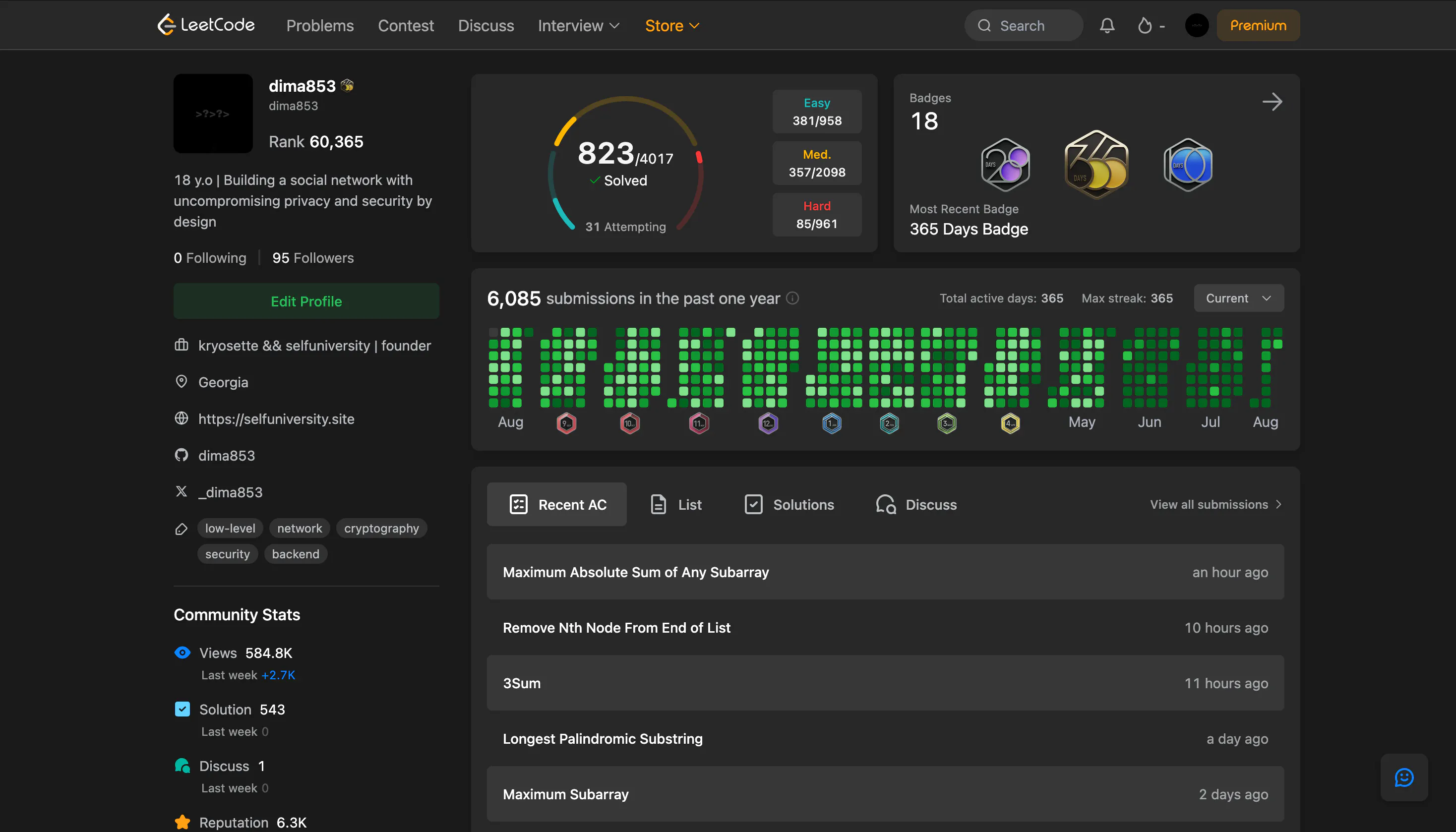Open the notifications bell
Screen dimensions: 1456x832
pyautogui.click(x=1107, y=26)
